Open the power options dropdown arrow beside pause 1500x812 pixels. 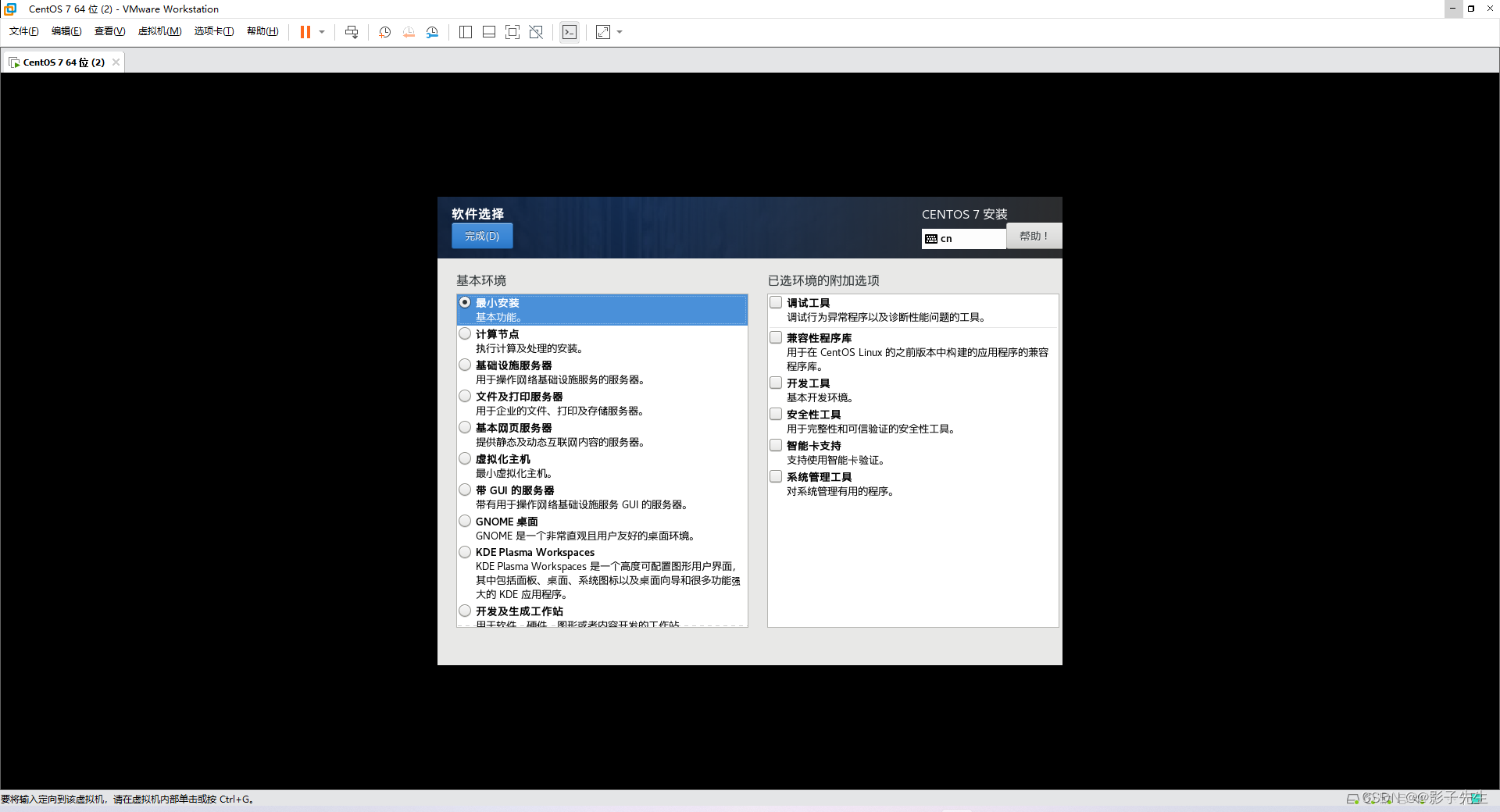322,32
